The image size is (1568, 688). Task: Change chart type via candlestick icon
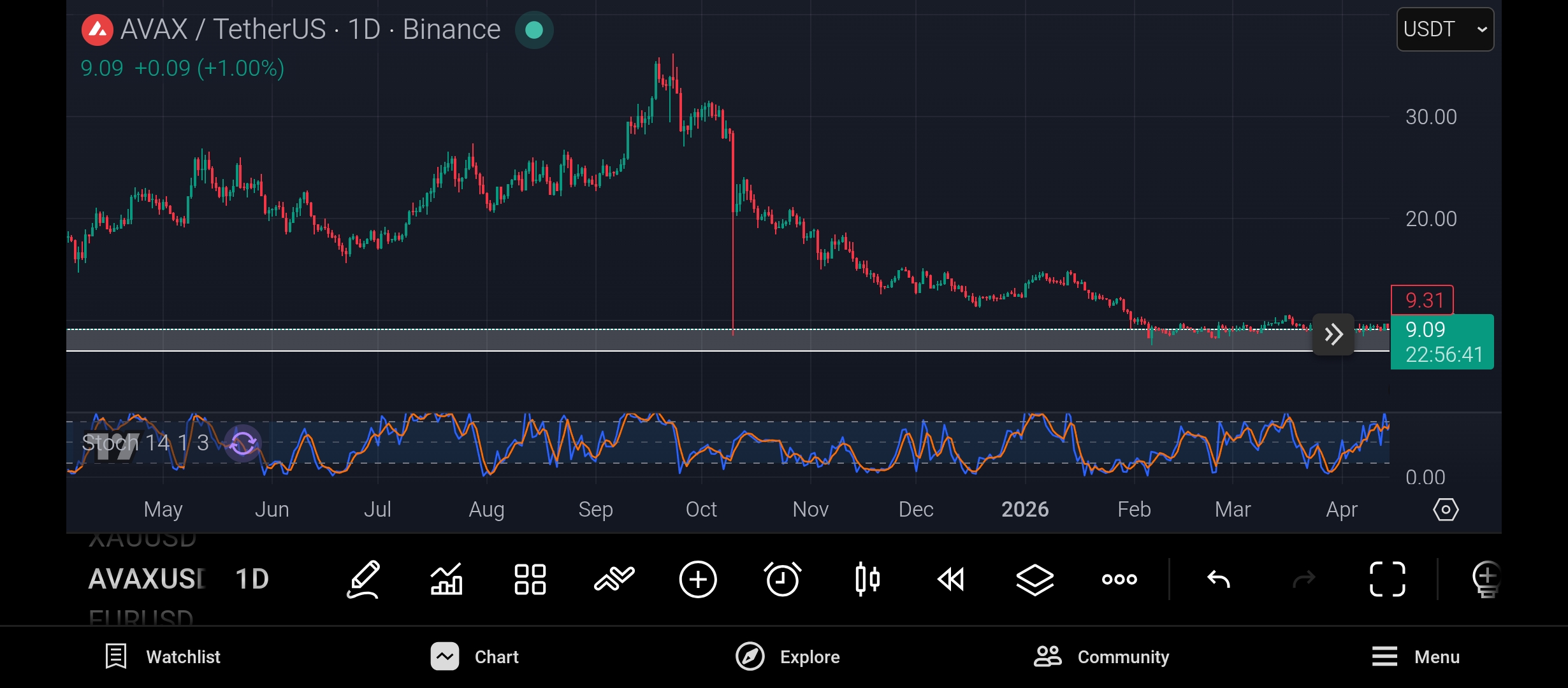coord(867,579)
